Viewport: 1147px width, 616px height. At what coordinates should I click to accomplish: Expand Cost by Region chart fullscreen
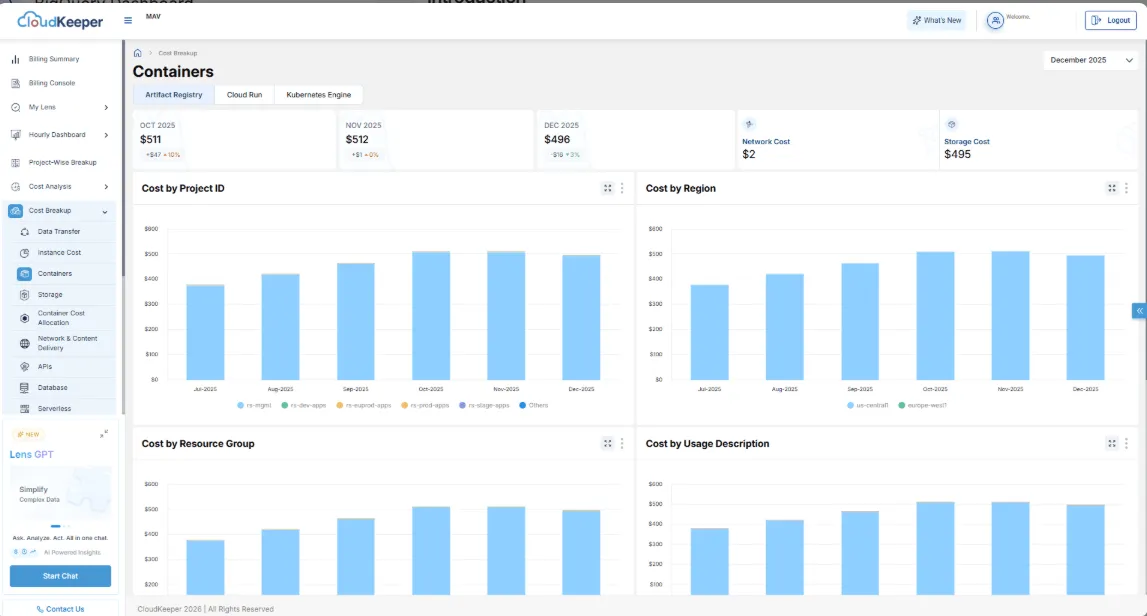pyautogui.click(x=1112, y=188)
